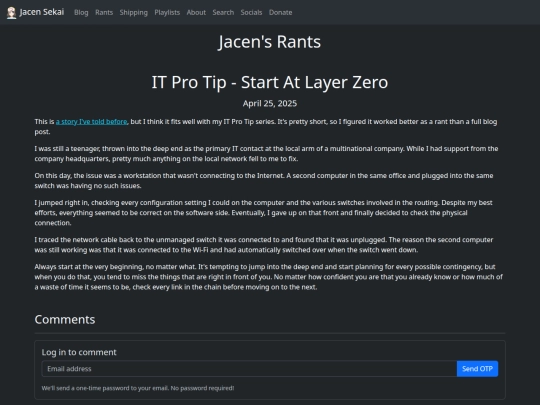Open the Shipping page
This screenshot has height=405, width=540.
(134, 12)
